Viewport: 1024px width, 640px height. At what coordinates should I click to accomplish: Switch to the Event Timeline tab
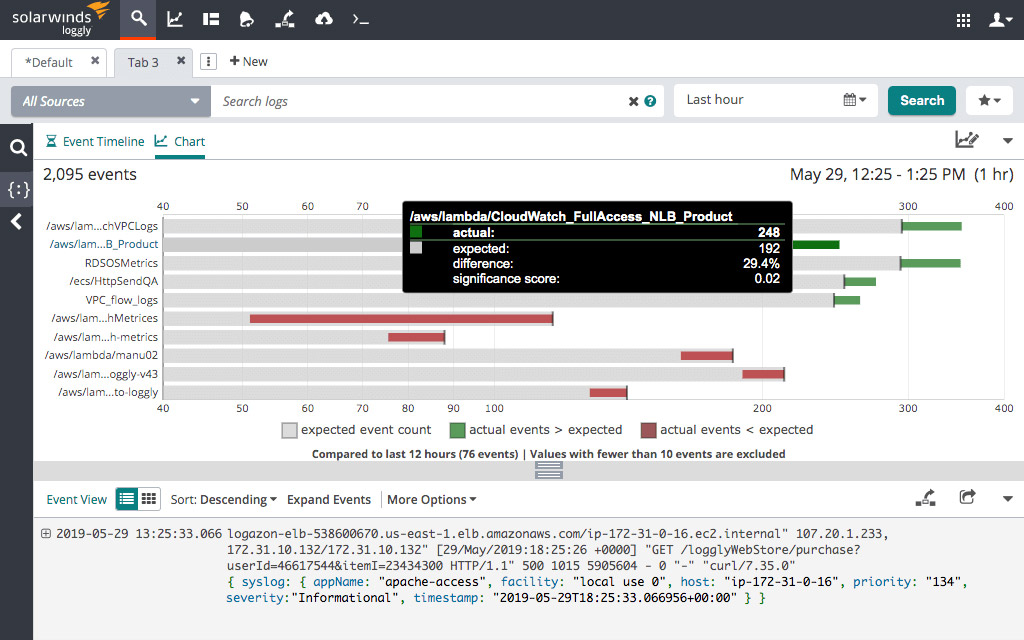(95, 141)
